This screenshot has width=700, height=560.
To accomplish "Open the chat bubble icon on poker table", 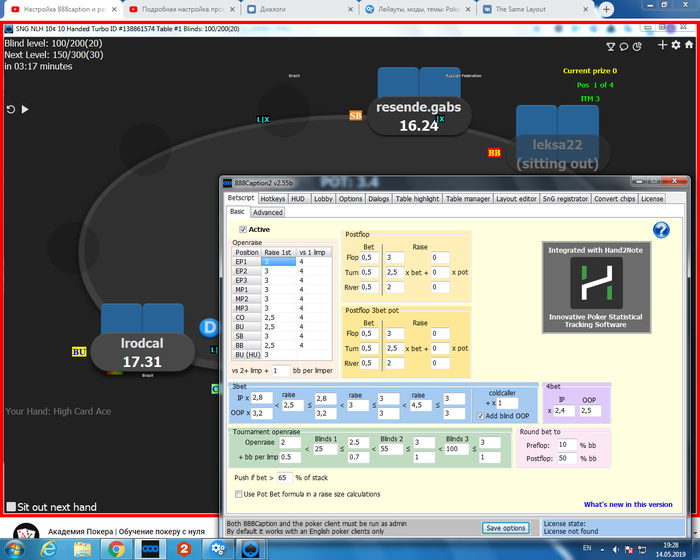I will click(x=624, y=46).
